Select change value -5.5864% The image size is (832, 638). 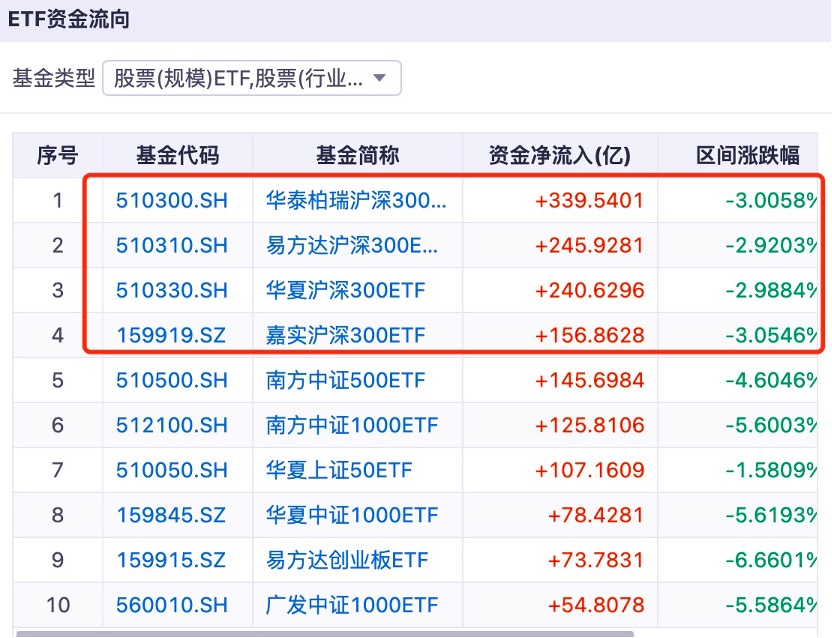pyautogui.click(x=771, y=605)
